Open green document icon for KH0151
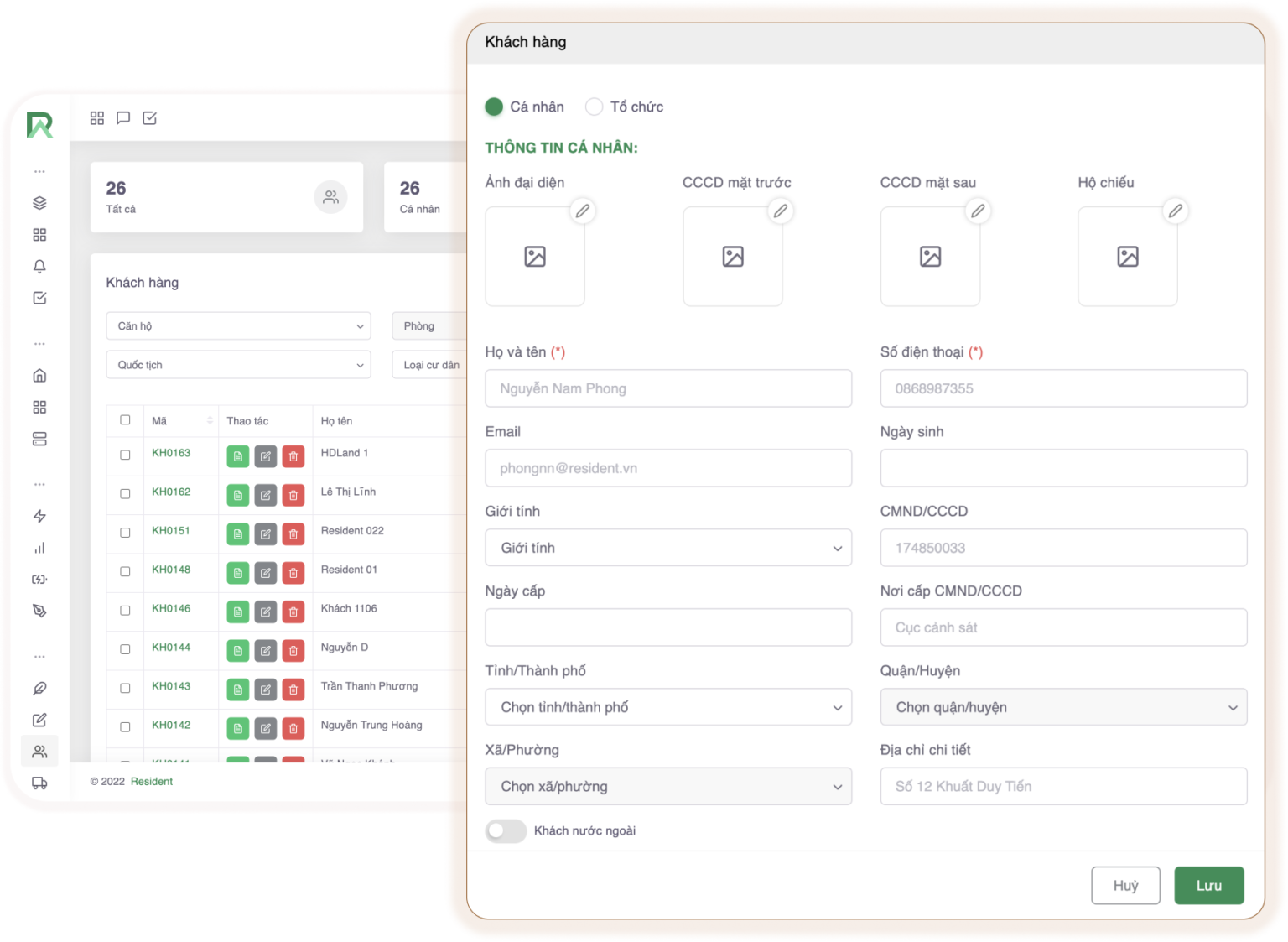The width and height of the screenshot is (1288, 942). [238, 534]
